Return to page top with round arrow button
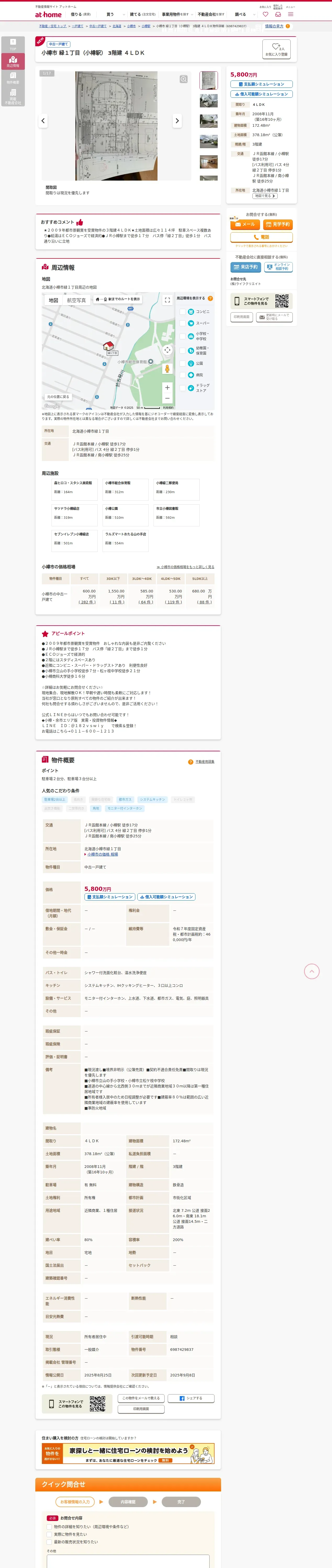 (x=311, y=971)
